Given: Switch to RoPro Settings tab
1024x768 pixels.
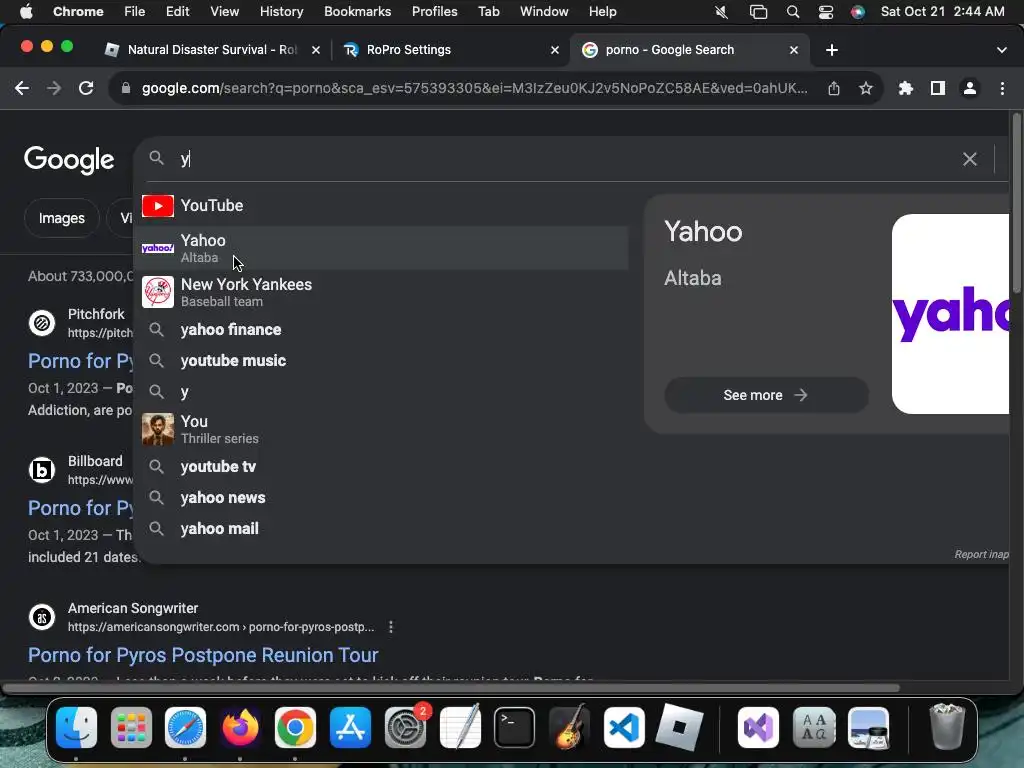Looking at the screenshot, I should point(451,50).
